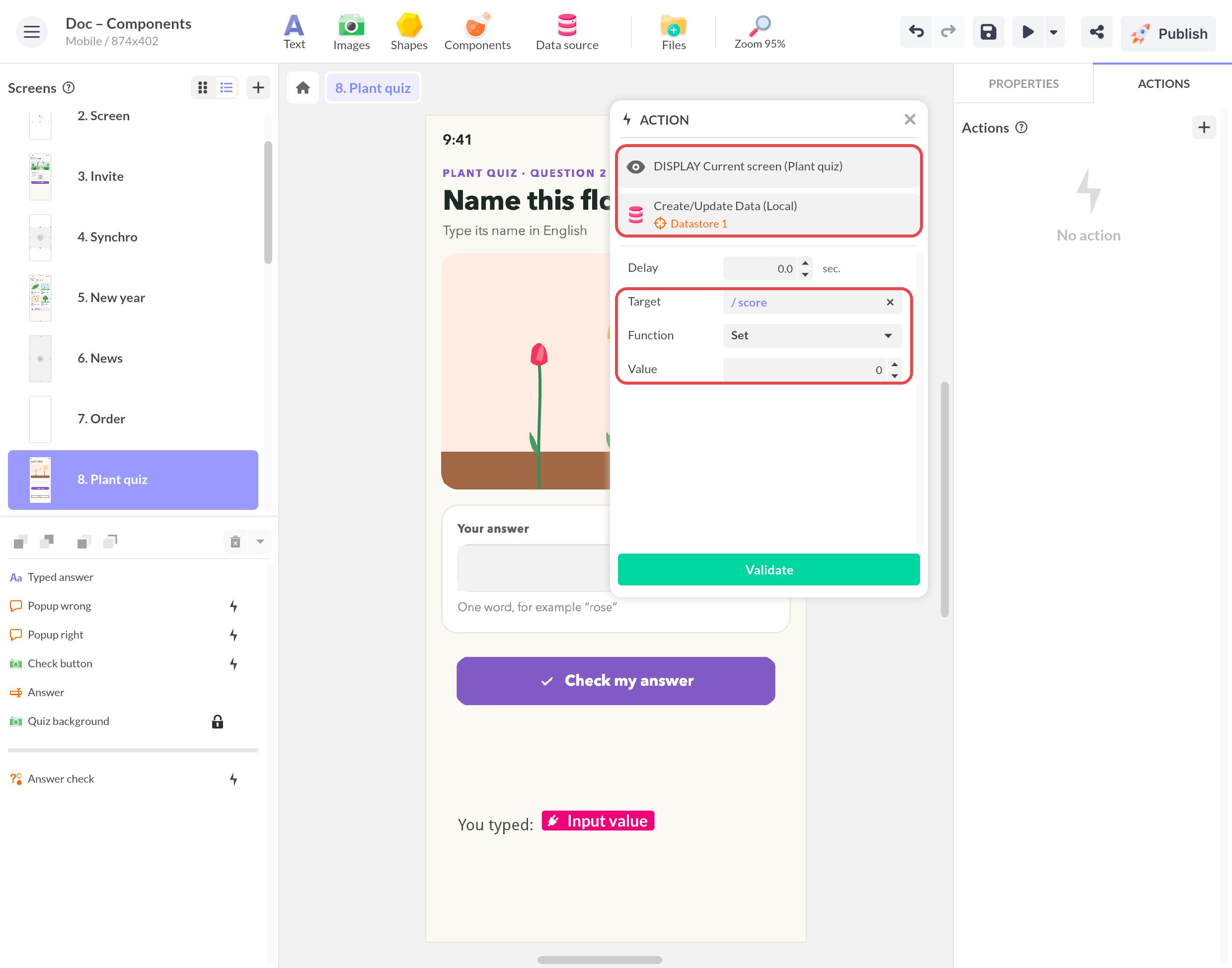Image resolution: width=1232 pixels, height=968 pixels.
Task: Click Validate to confirm action
Action: pyautogui.click(x=769, y=569)
